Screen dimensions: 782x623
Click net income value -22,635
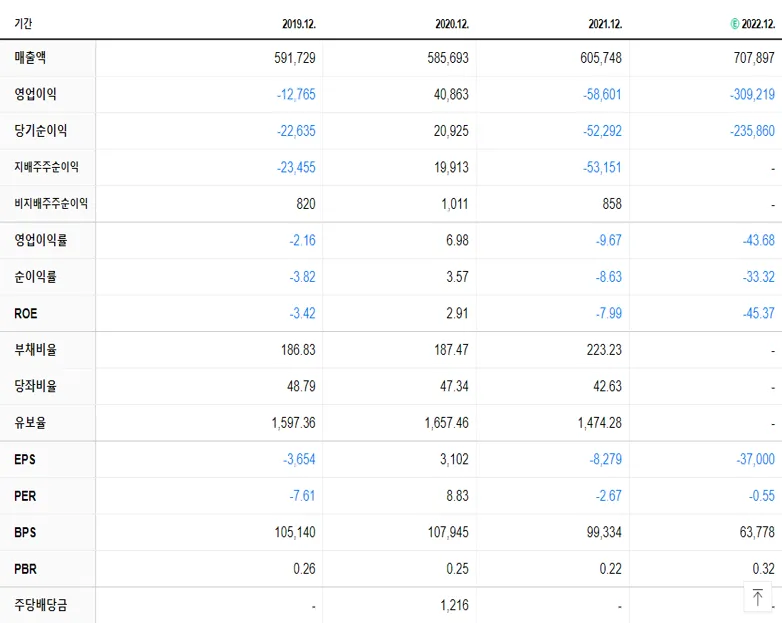[x=296, y=131]
